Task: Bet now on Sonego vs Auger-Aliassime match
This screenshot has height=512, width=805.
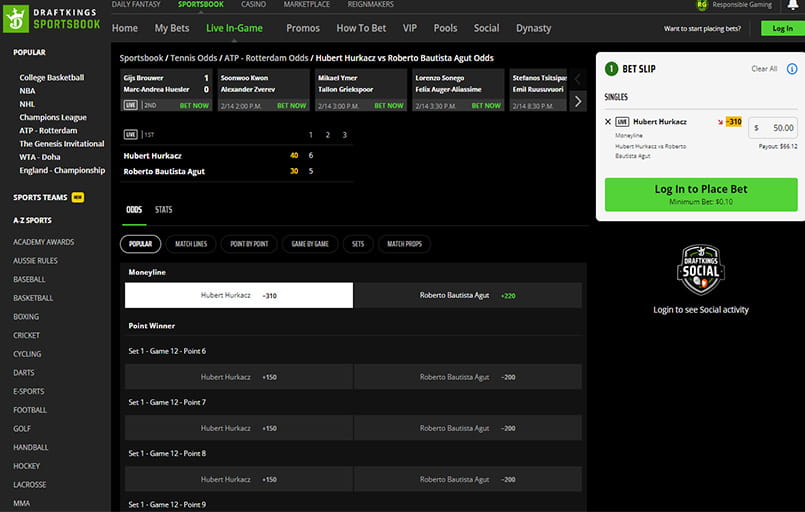Action: click(x=486, y=105)
